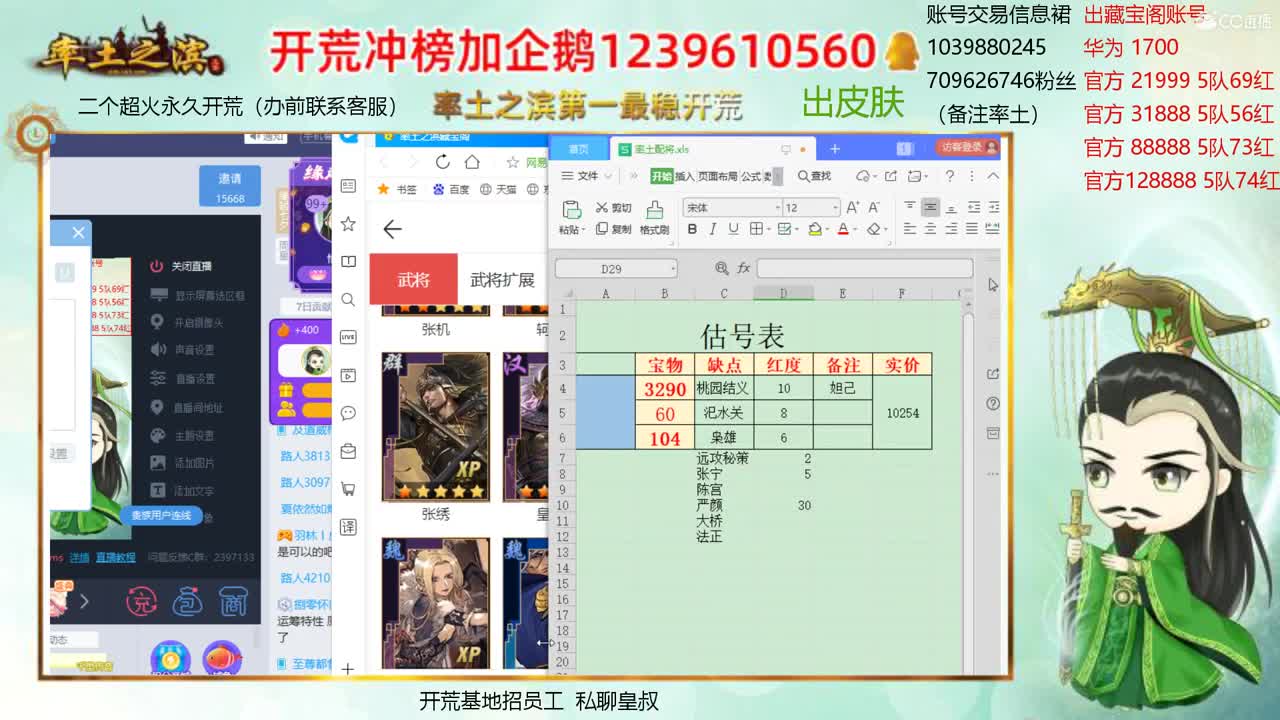Select the red 武将 tab in browser
The image size is (1280, 720).
(413, 279)
